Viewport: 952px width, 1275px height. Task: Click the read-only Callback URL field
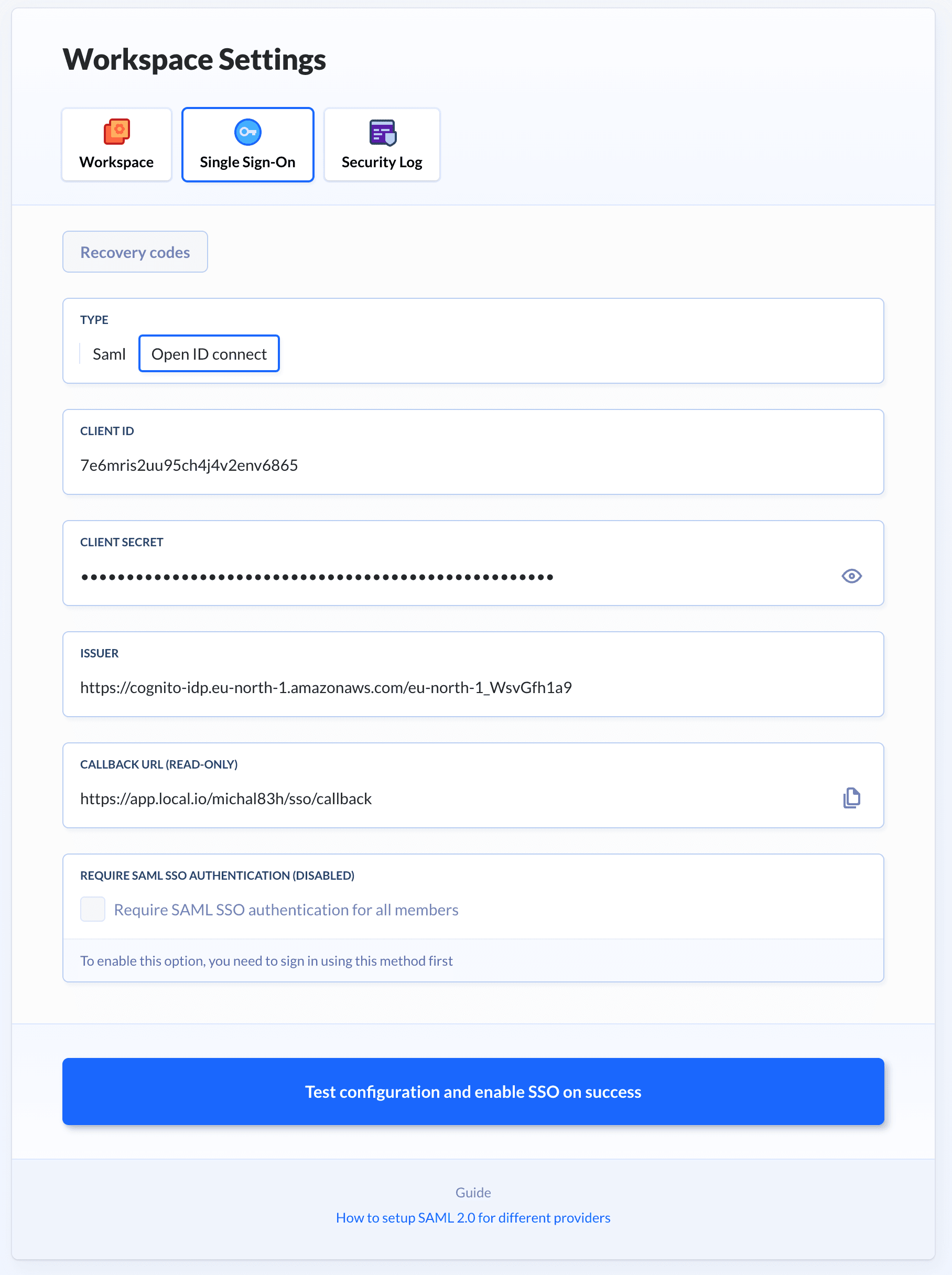[449, 798]
